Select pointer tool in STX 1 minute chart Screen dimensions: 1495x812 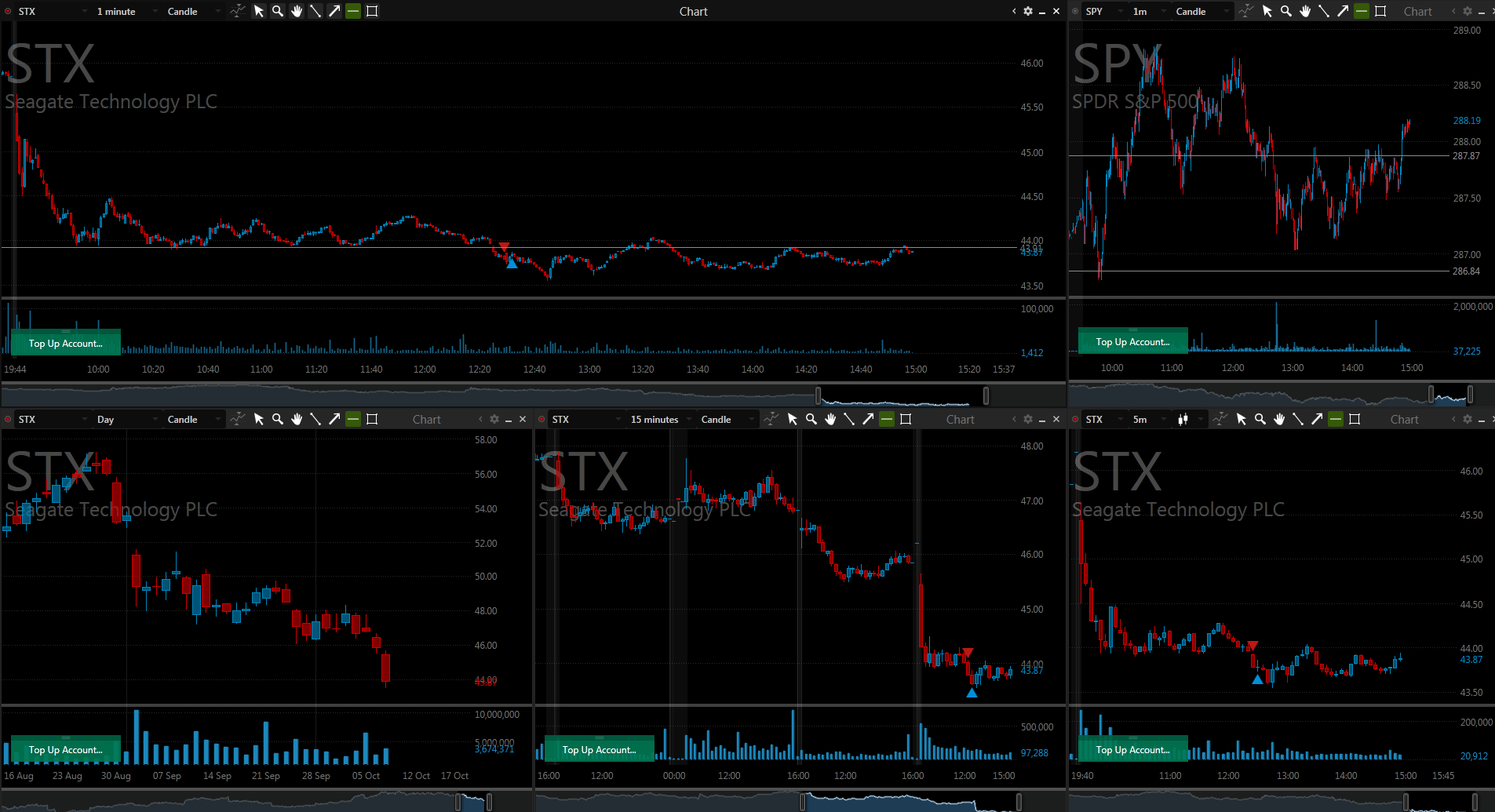click(259, 11)
